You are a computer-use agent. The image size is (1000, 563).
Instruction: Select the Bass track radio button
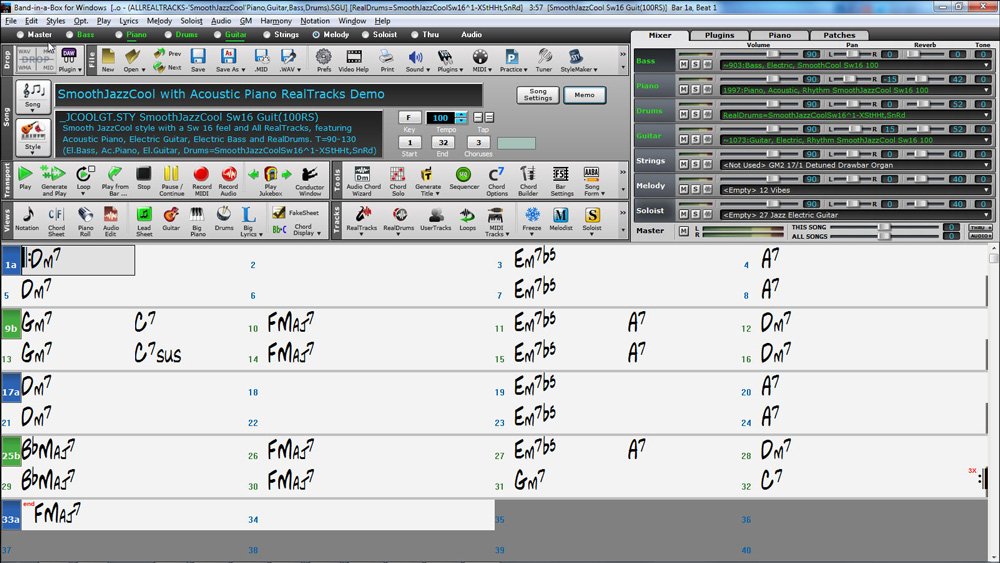(x=70, y=34)
